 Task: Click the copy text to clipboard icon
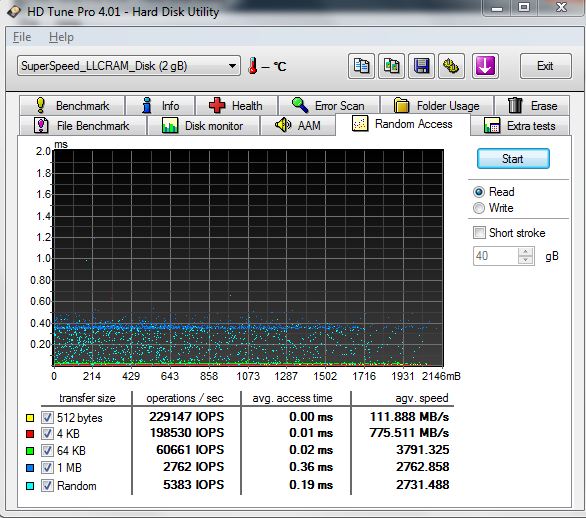361,66
